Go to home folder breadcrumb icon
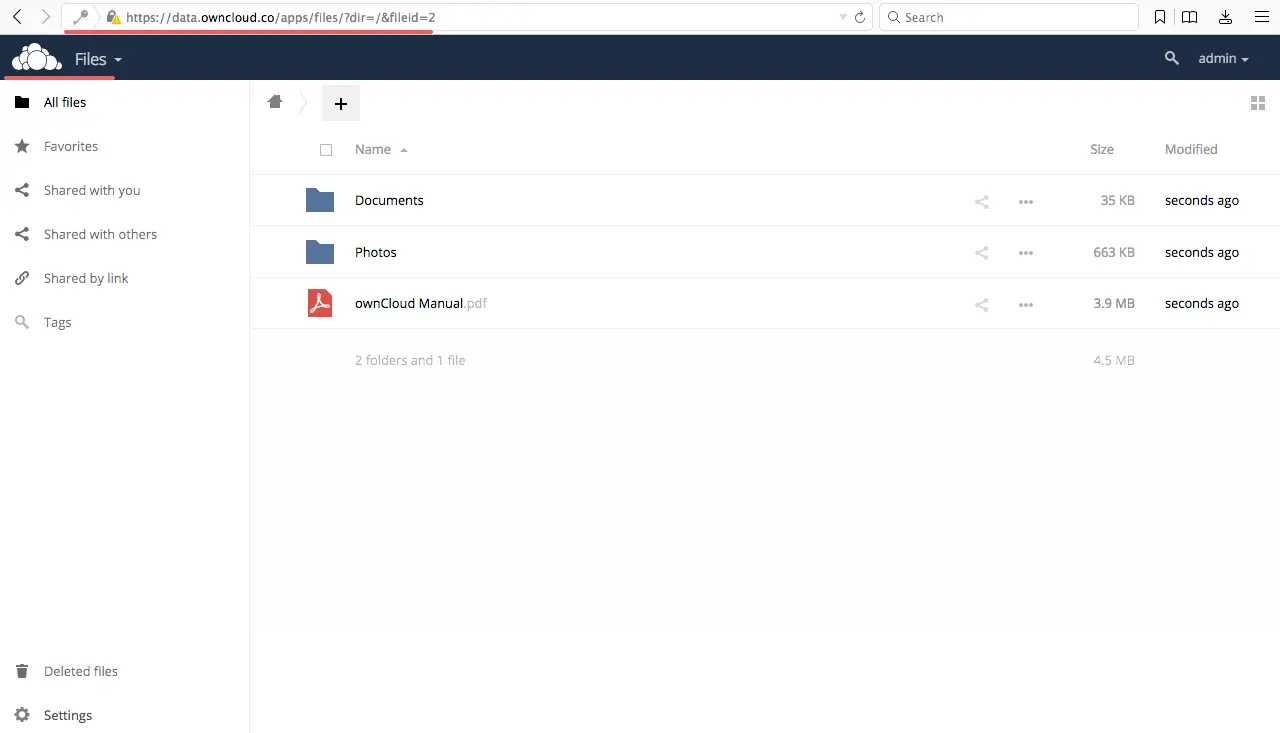1280x733 pixels. click(275, 102)
